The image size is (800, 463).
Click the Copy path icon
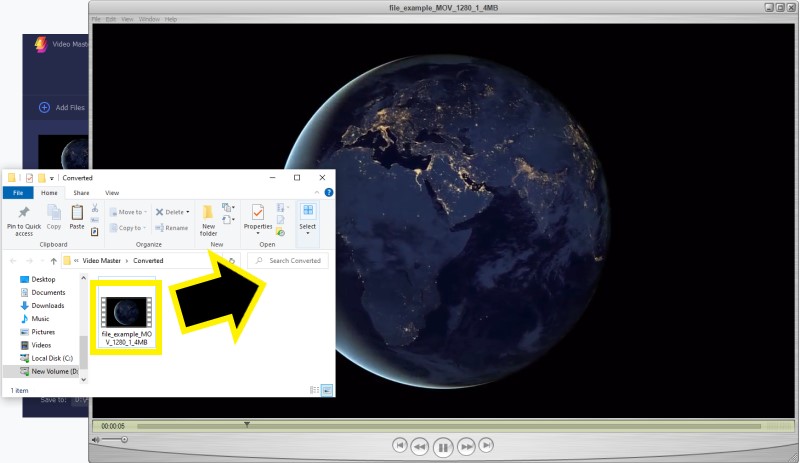coord(95,220)
